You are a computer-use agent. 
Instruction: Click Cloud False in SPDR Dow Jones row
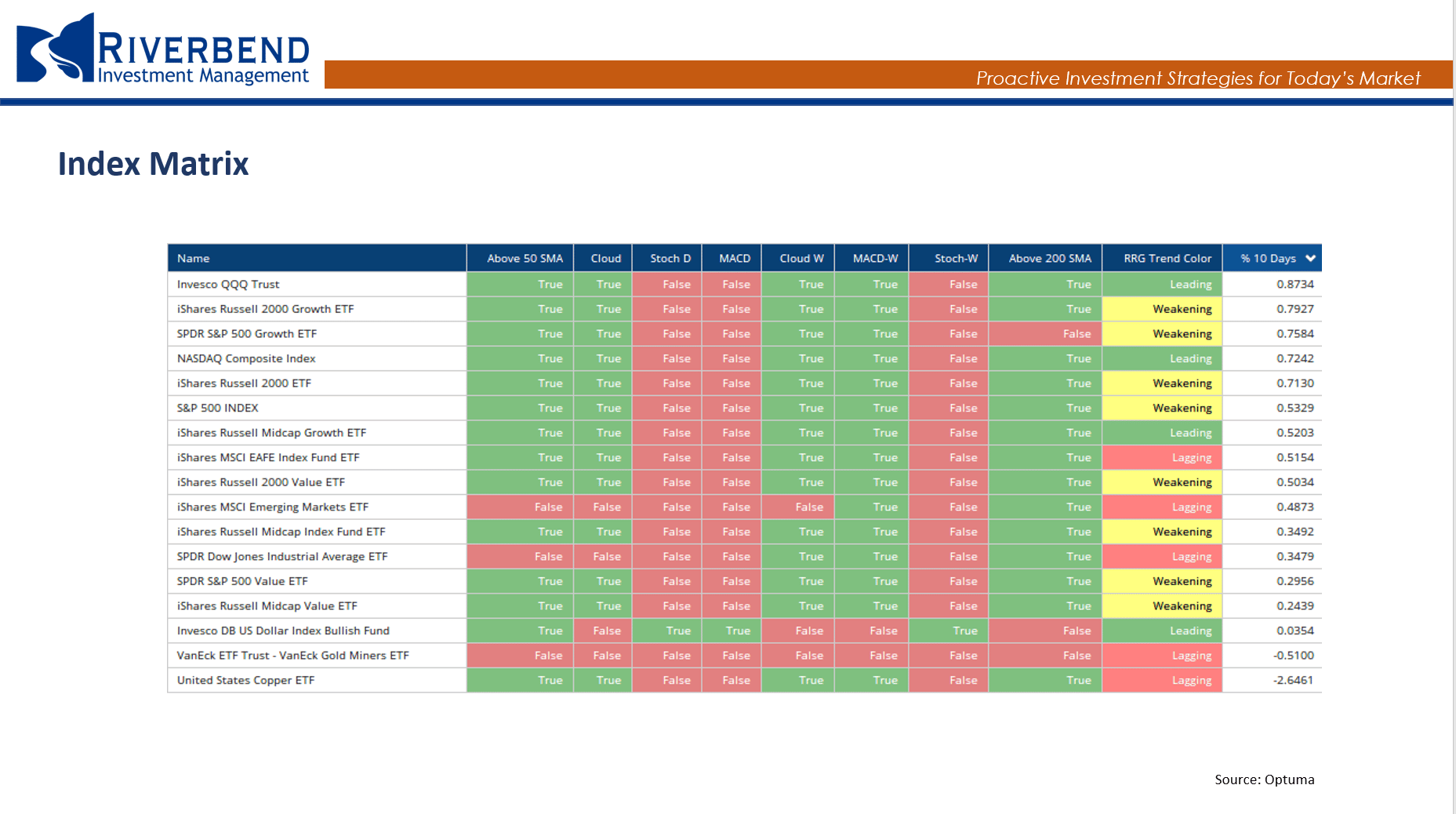tap(604, 556)
